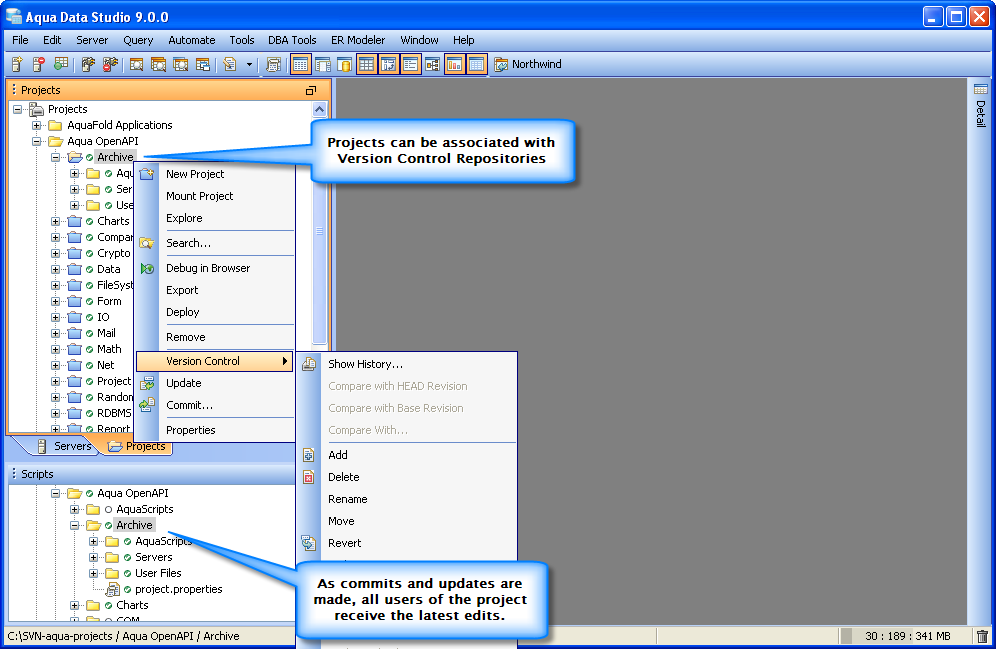Click the hierarchy diagram toolbar icon
Image resolution: width=996 pixels, height=649 pixels.
coord(433,64)
